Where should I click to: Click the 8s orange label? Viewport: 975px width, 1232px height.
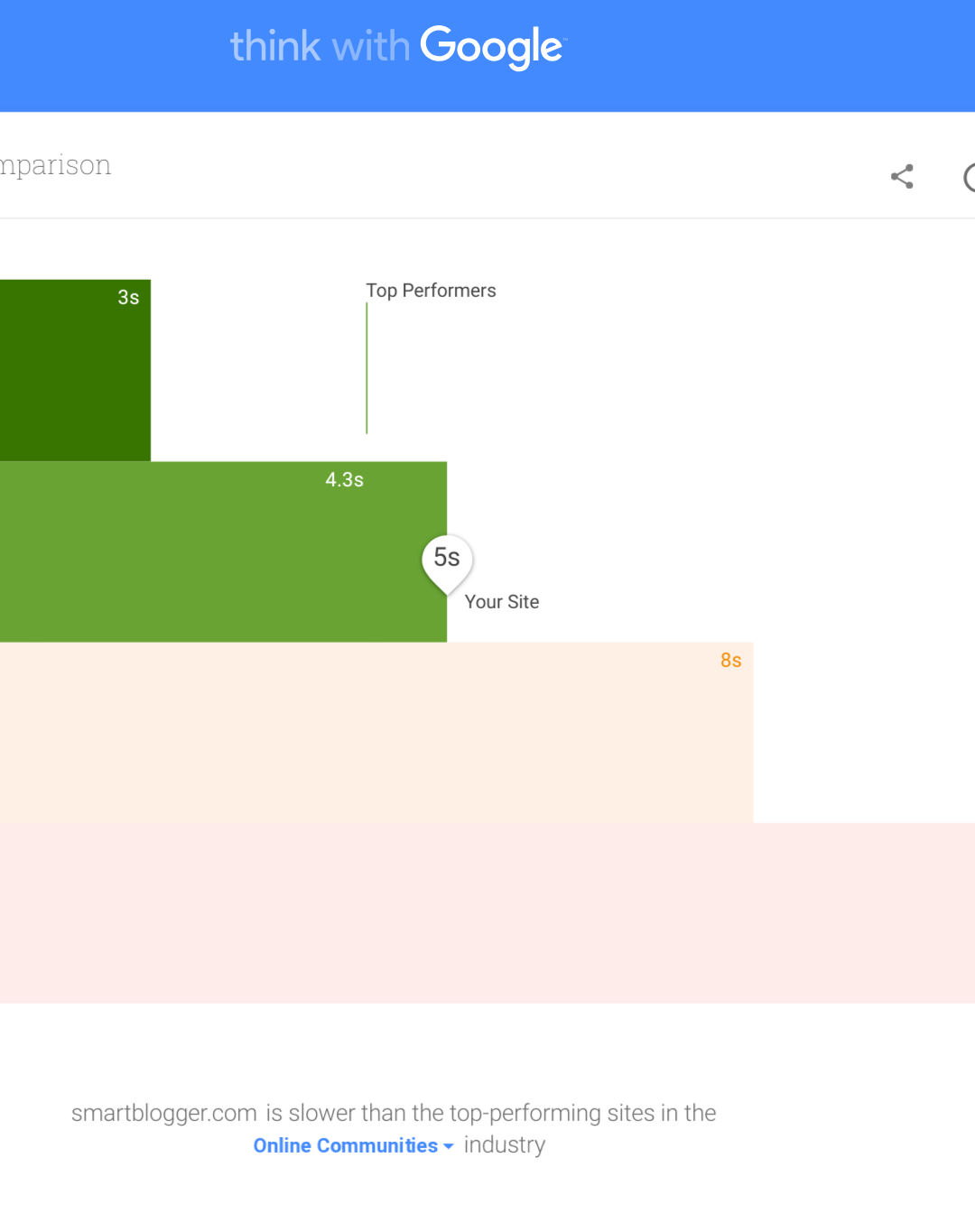click(730, 661)
